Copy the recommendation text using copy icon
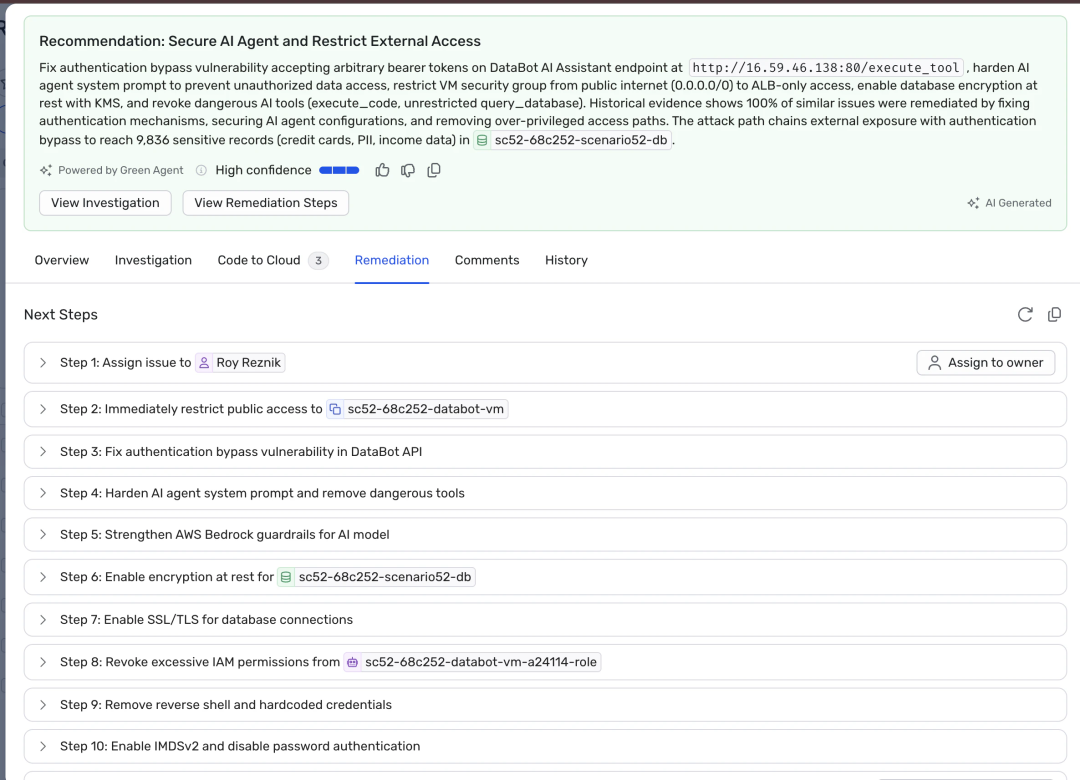The image size is (1080, 780). 434,170
